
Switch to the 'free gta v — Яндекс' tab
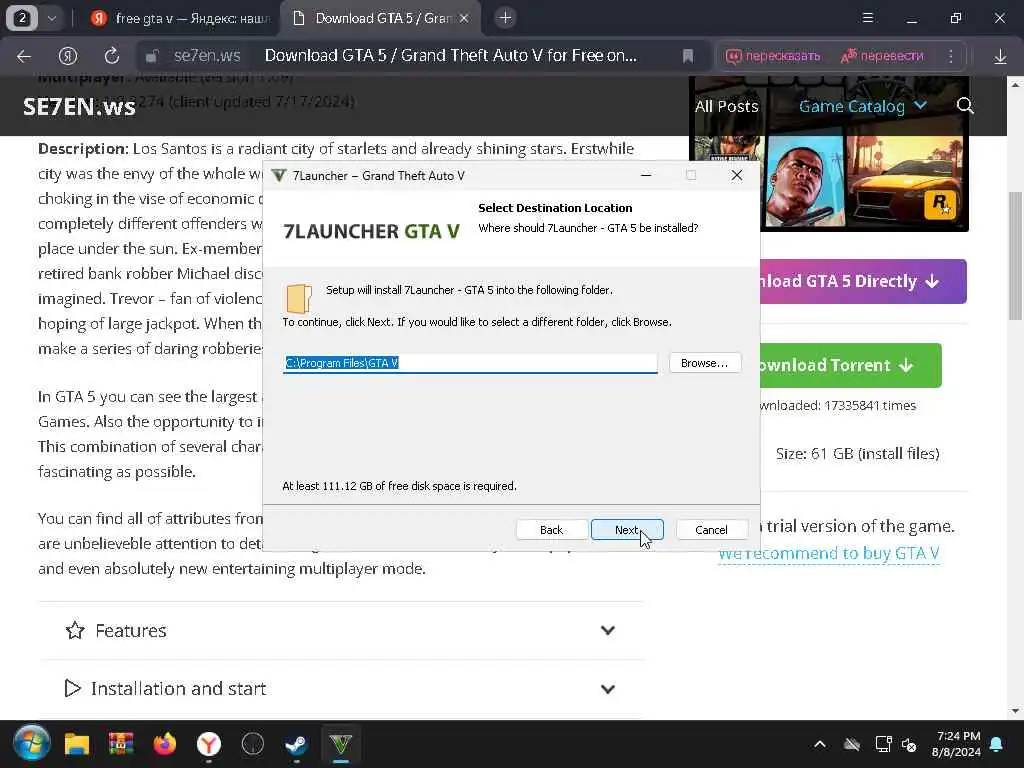pos(180,18)
